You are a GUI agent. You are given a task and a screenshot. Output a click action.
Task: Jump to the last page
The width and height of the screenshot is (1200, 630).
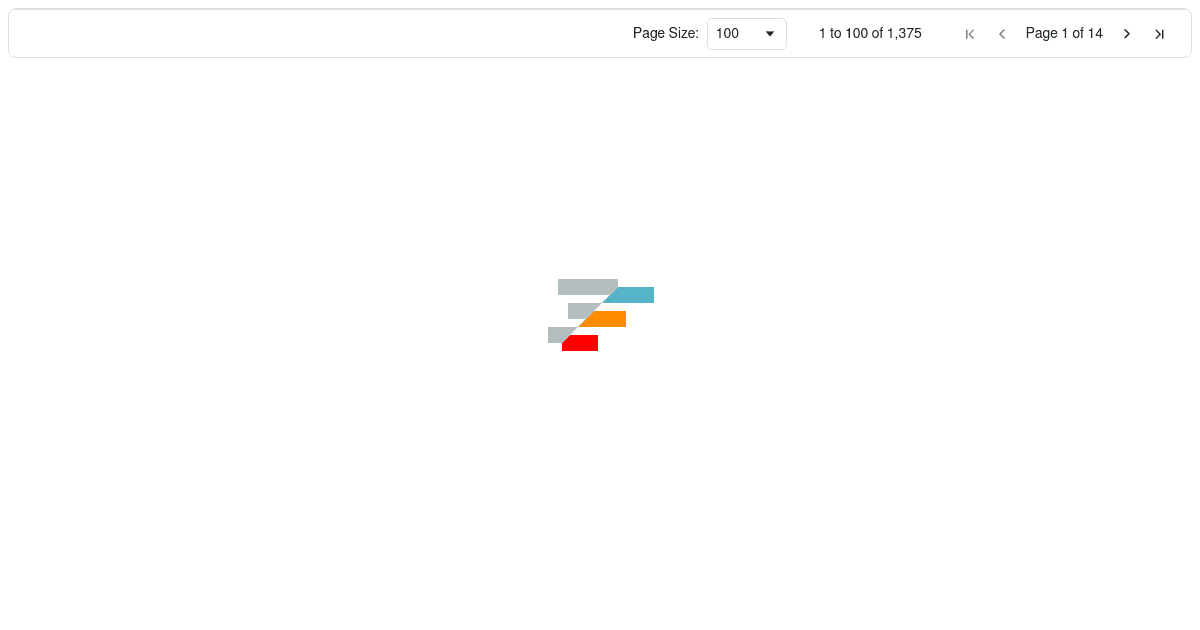point(1159,34)
